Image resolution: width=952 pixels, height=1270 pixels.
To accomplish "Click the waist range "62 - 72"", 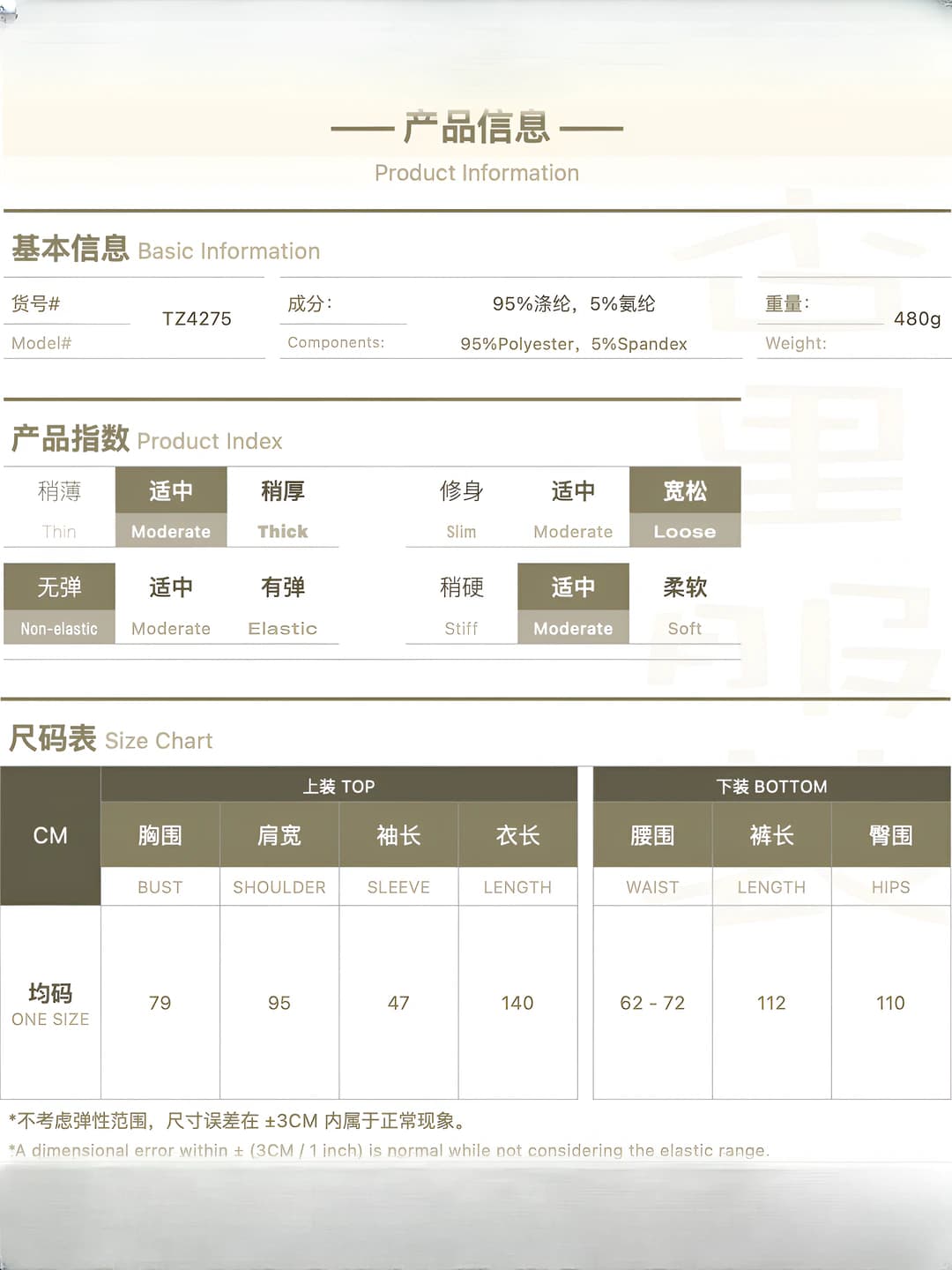I will click(652, 1003).
